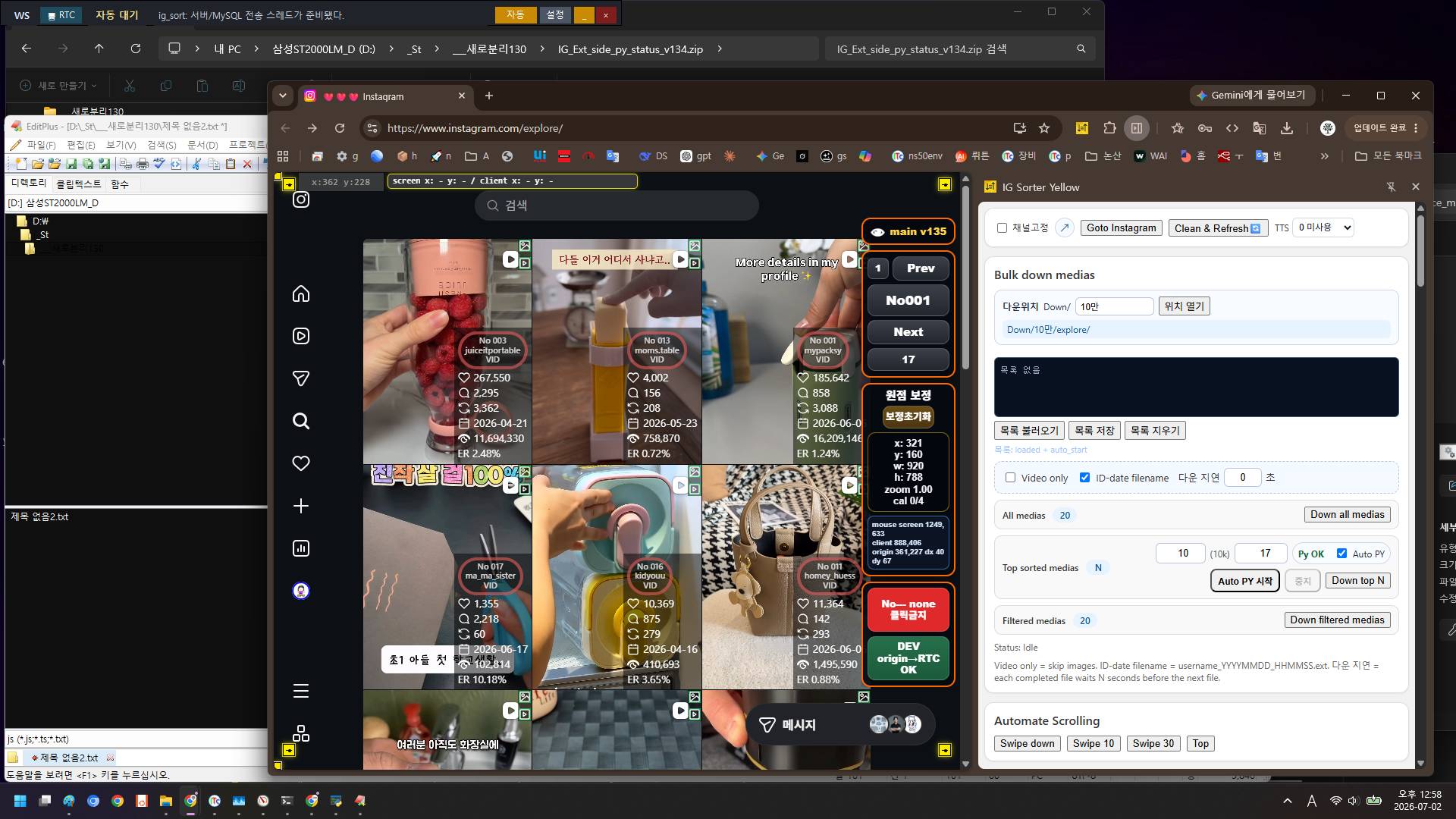Open the 편집(E) menu in EditPlus
Viewport: 1456px width, 819px height.
(x=81, y=145)
